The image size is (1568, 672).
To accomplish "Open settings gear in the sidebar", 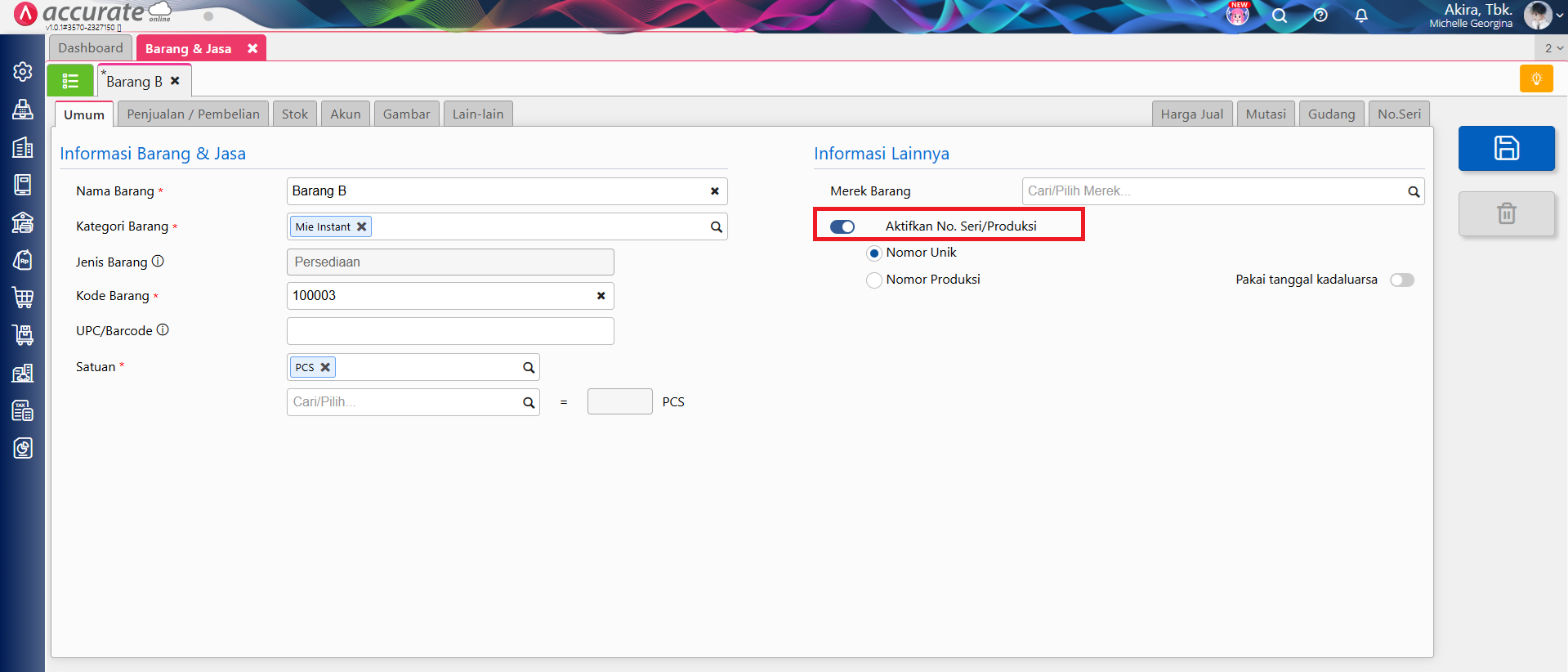I will click(23, 72).
